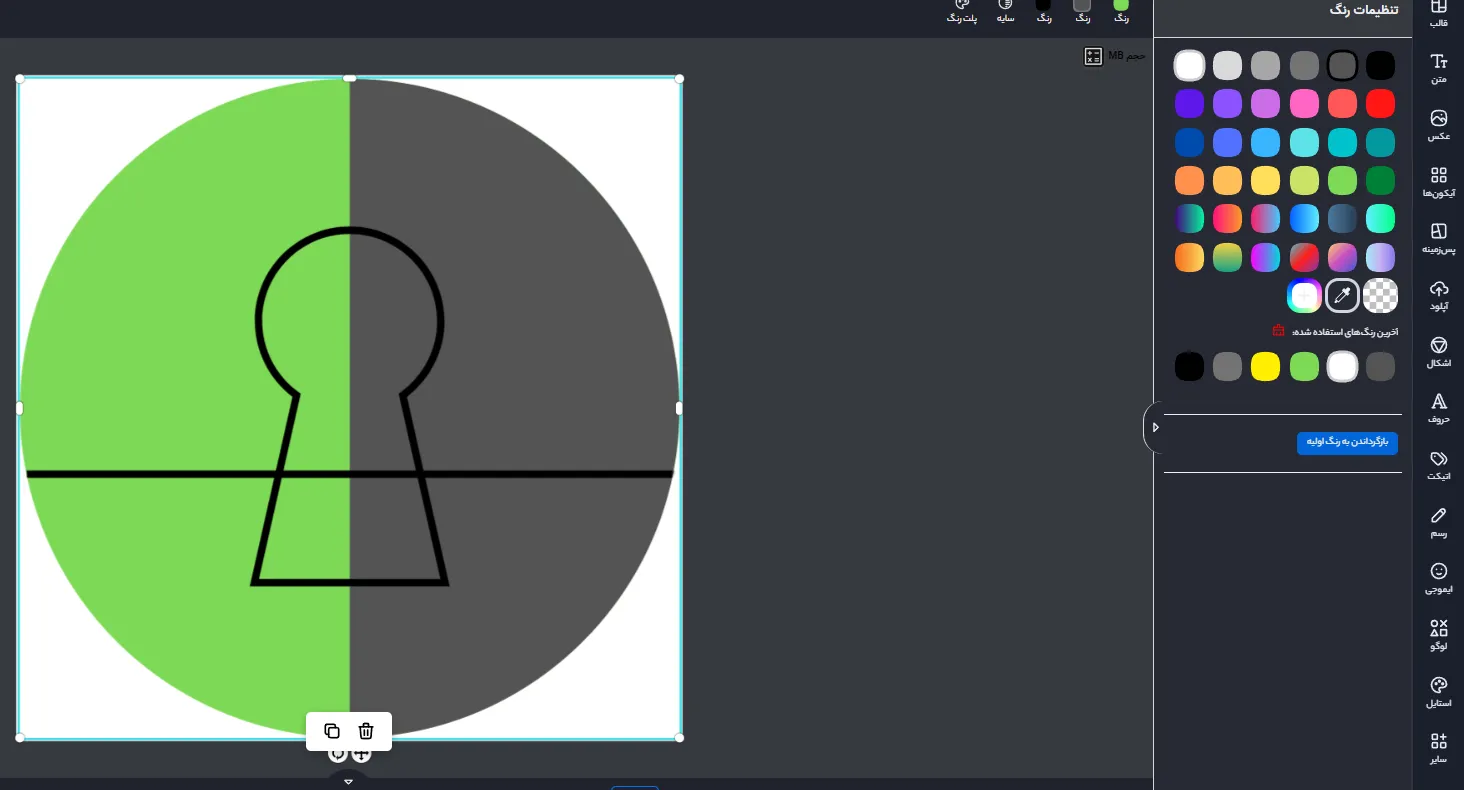Click the بازگرداندن به رنگ اولیه reset button
Screen dimensions: 1464x790
click(x=1347, y=442)
